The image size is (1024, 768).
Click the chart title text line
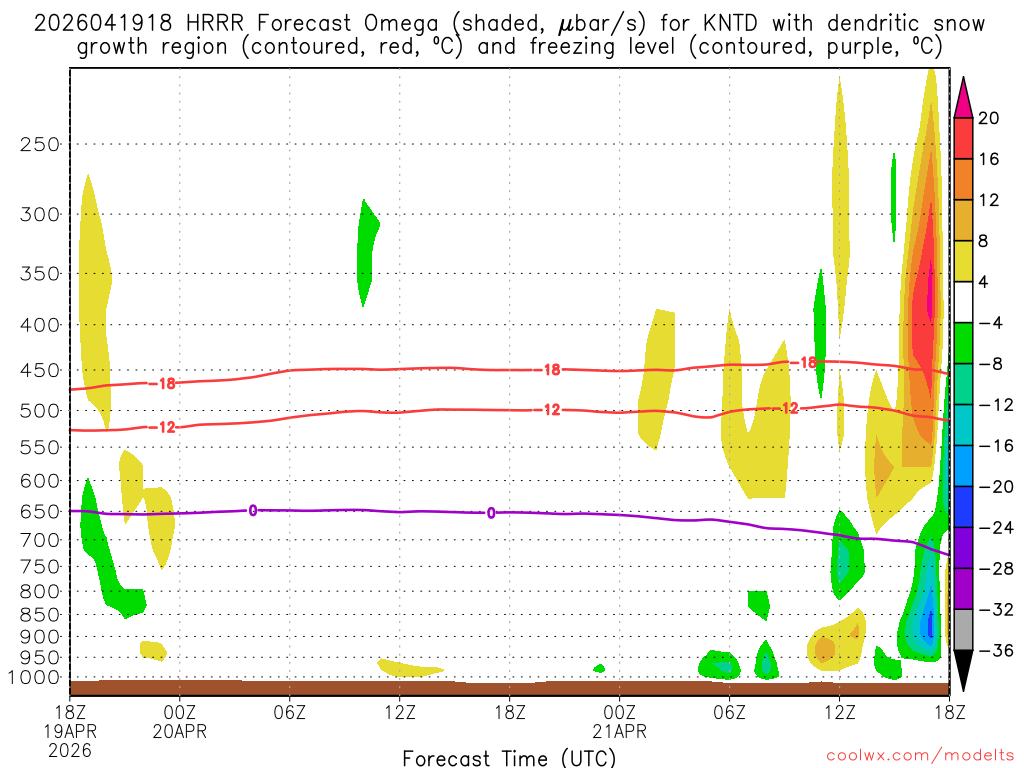coord(509,35)
